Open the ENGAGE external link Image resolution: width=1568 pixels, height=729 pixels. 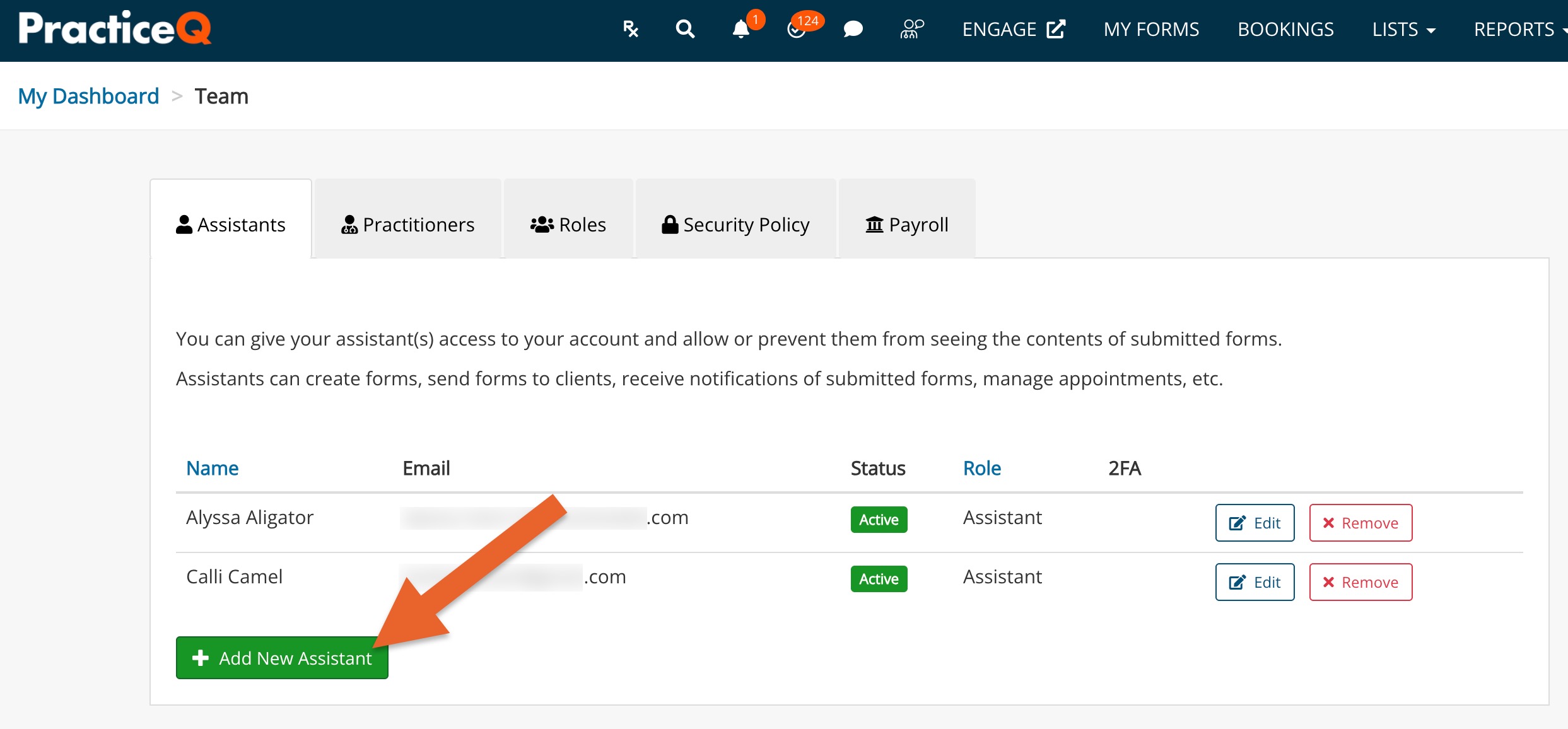(1013, 29)
